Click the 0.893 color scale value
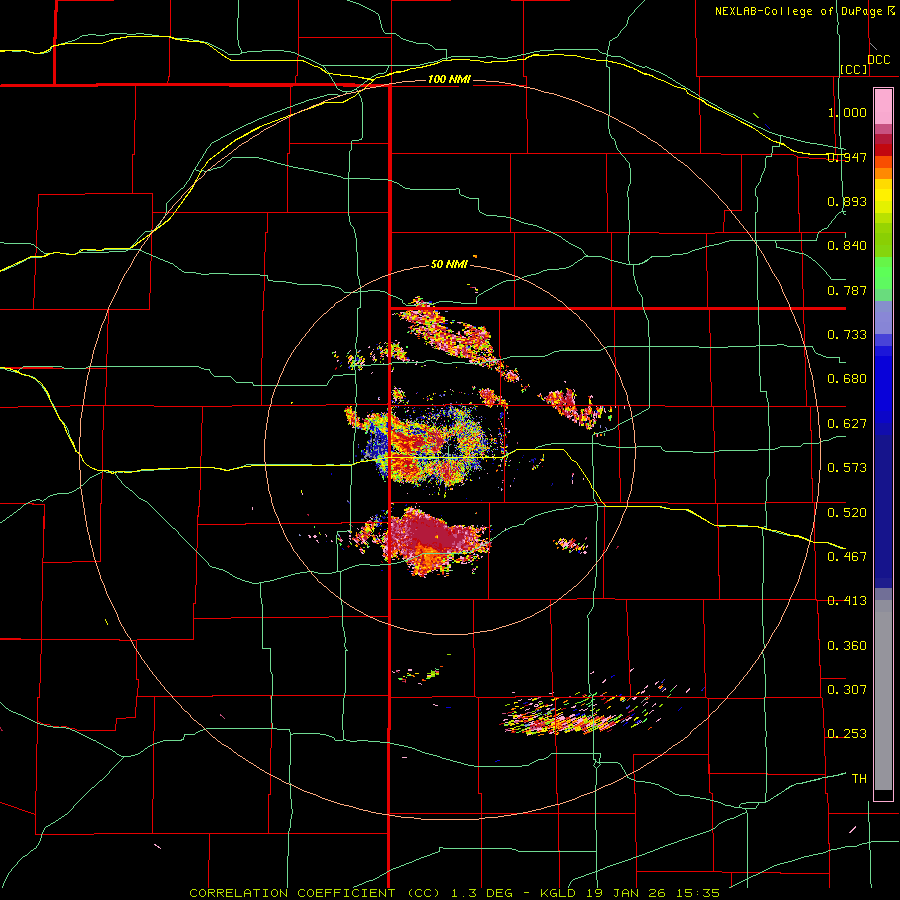Screen dimensions: 900x900 pos(847,201)
